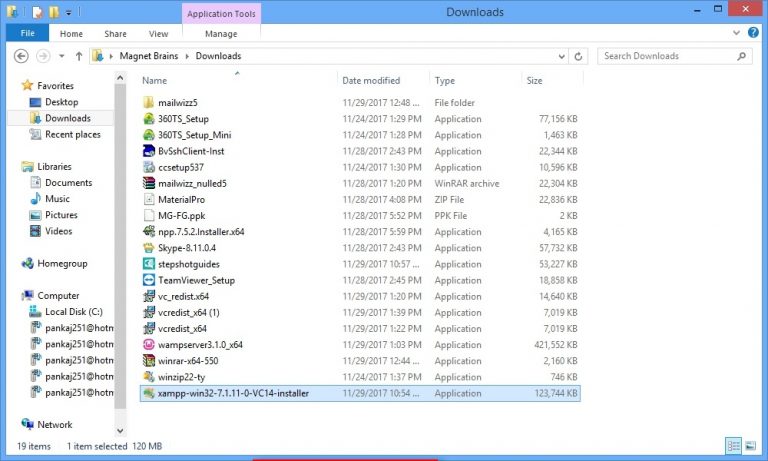The height and width of the screenshot is (461, 768).
Task: Click the xampp-win32 installer icon
Action: (148, 393)
